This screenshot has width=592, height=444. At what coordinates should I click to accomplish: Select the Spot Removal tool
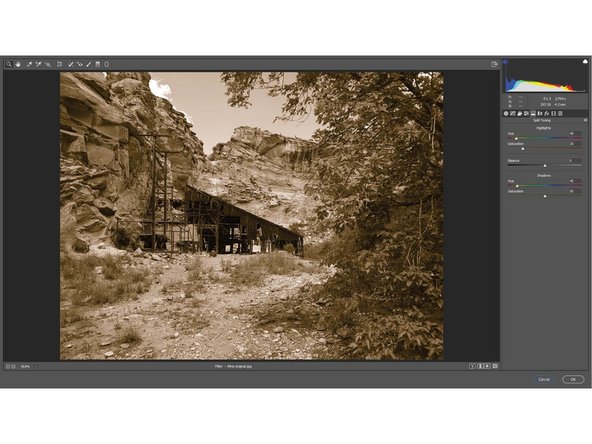click(x=71, y=65)
